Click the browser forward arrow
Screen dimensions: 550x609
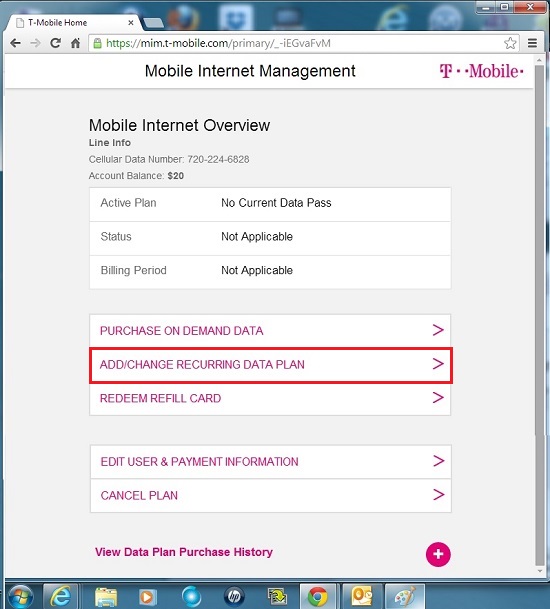[35, 43]
